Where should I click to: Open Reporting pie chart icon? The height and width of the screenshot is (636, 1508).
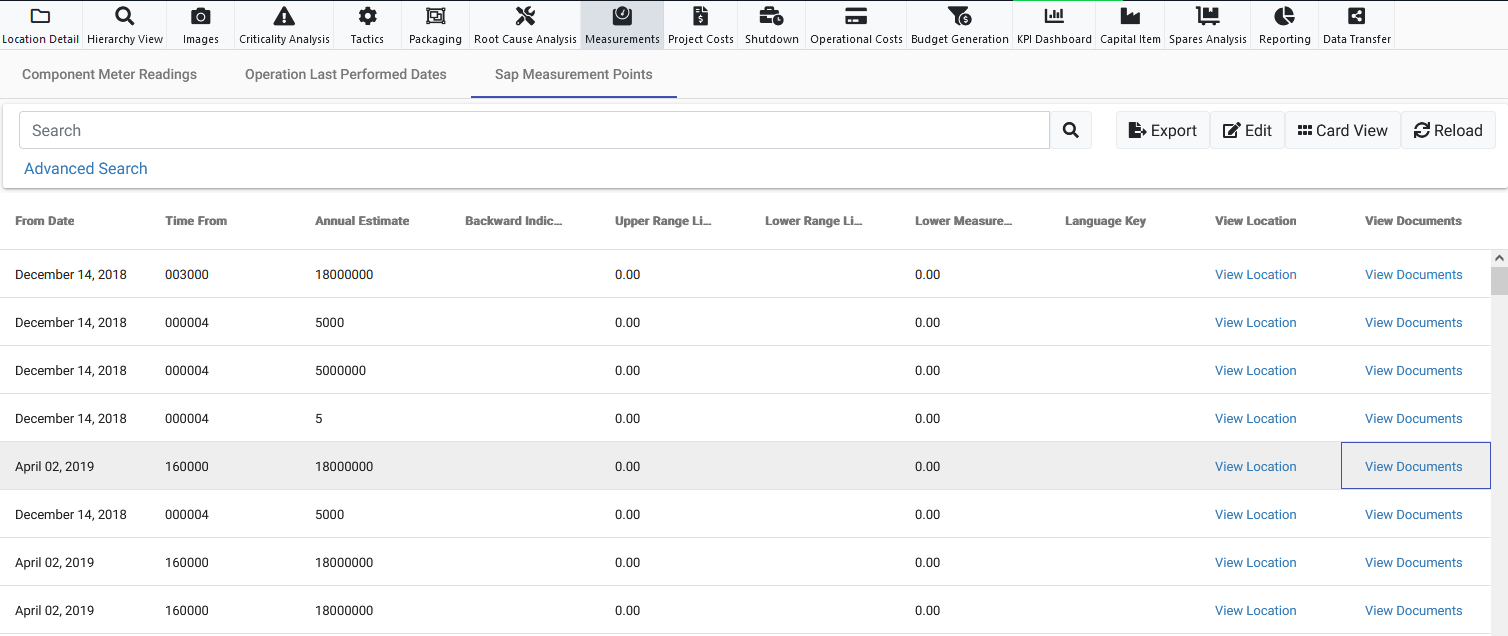tap(1285, 16)
